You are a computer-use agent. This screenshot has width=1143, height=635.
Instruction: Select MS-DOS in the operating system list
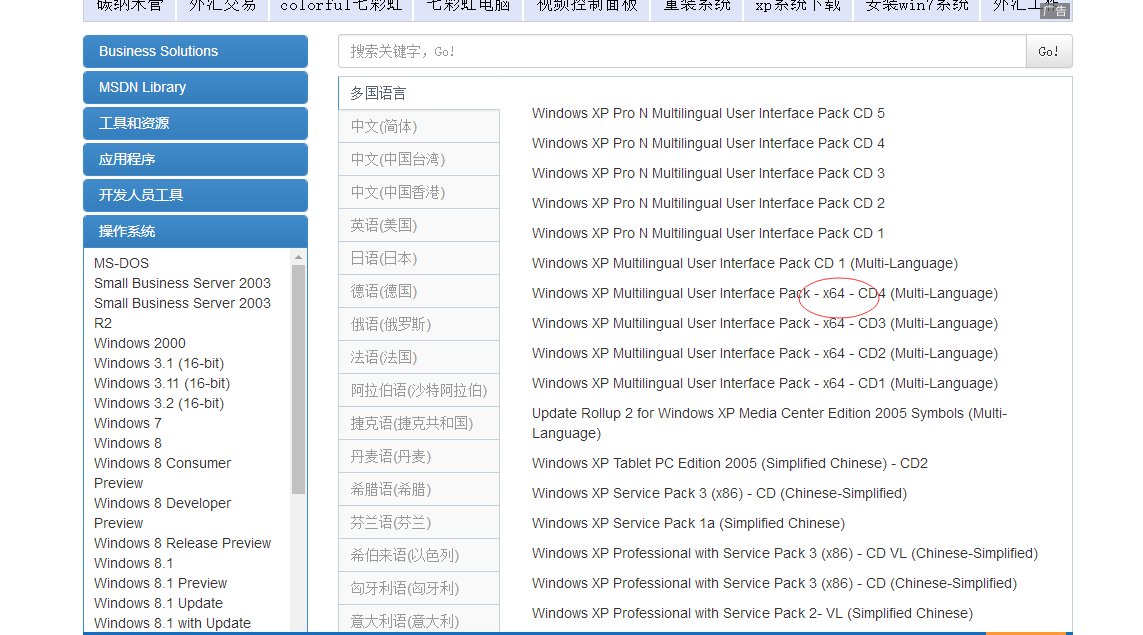point(120,263)
